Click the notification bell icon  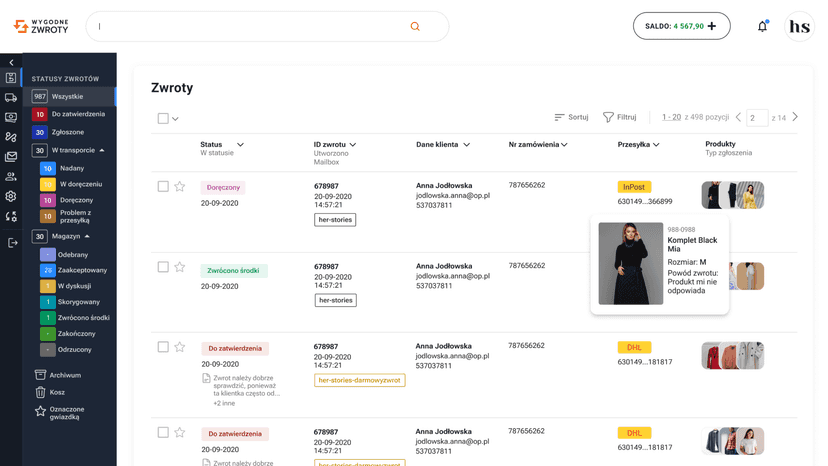(x=762, y=26)
